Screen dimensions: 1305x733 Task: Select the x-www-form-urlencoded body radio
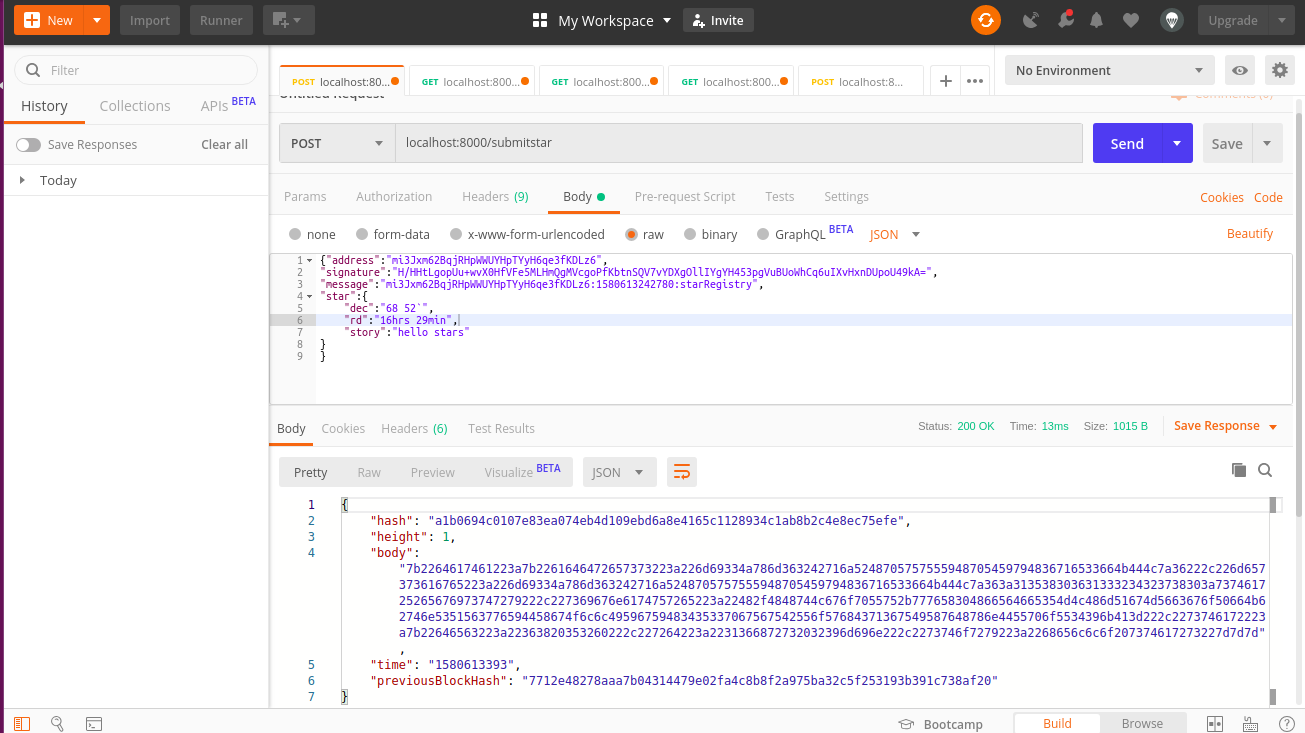click(x=456, y=234)
